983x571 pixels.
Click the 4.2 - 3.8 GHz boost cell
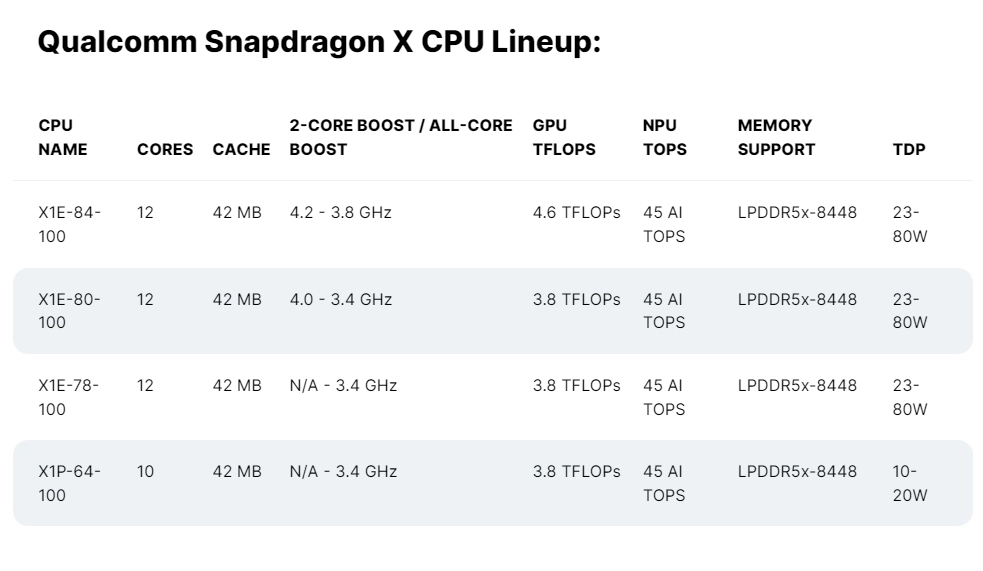340,213
